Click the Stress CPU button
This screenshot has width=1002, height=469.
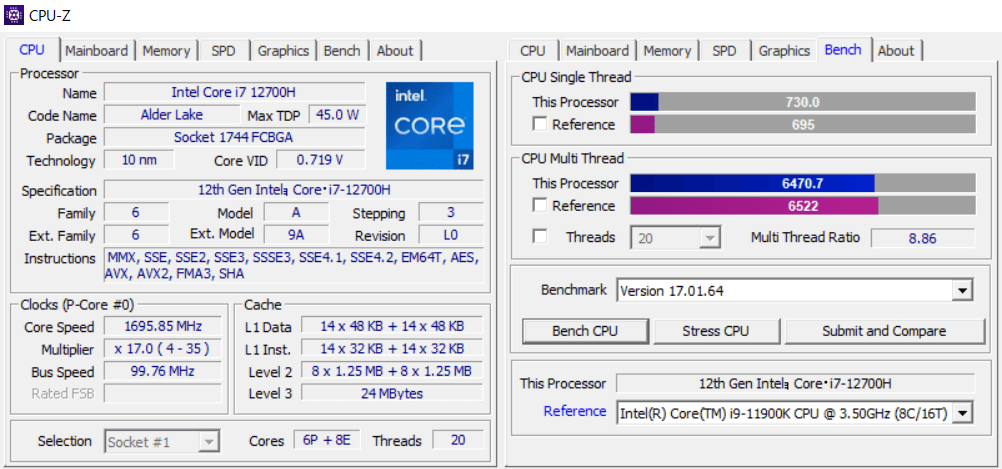click(x=716, y=331)
